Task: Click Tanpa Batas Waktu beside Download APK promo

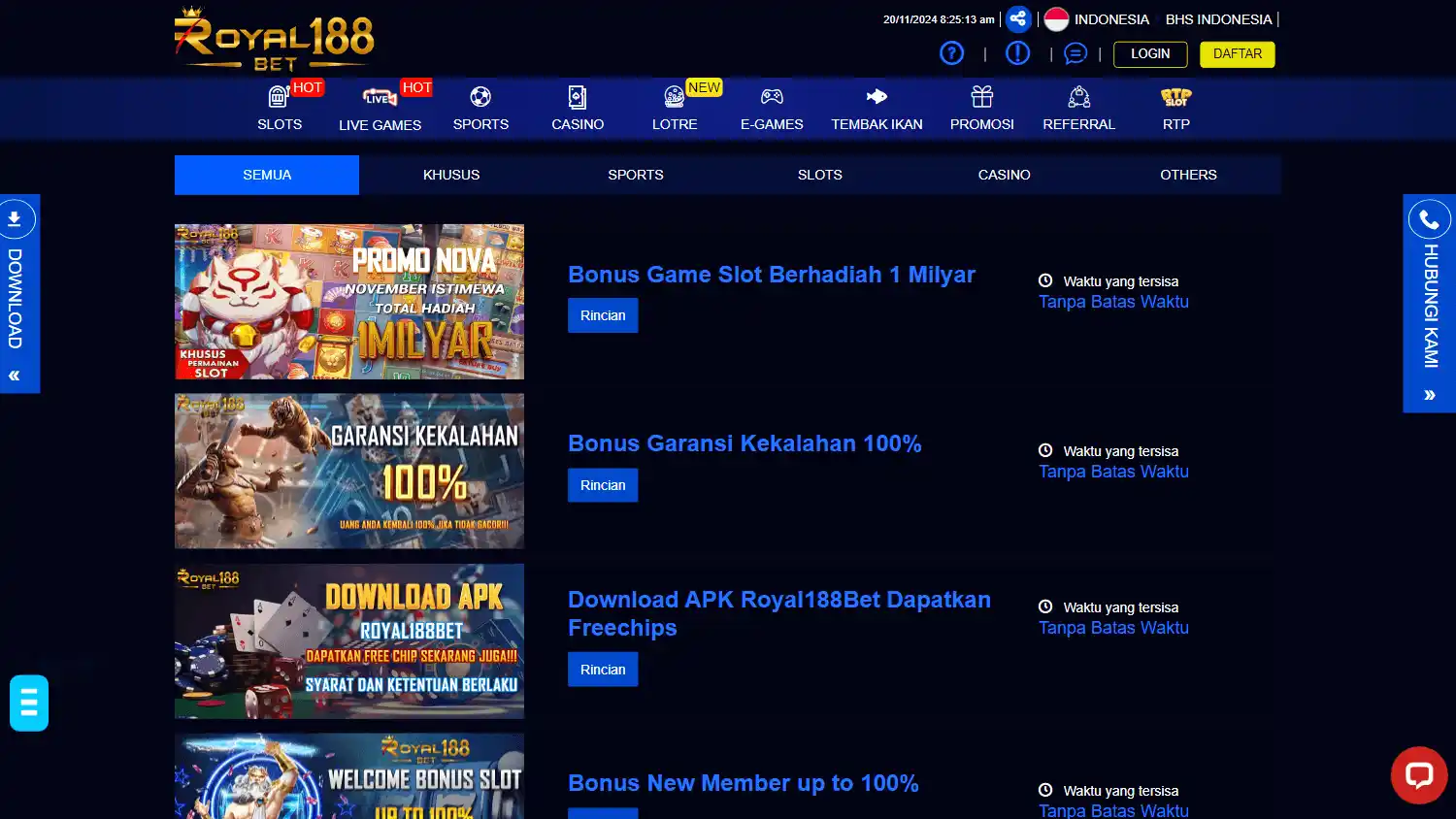Action: [1113, 628]
